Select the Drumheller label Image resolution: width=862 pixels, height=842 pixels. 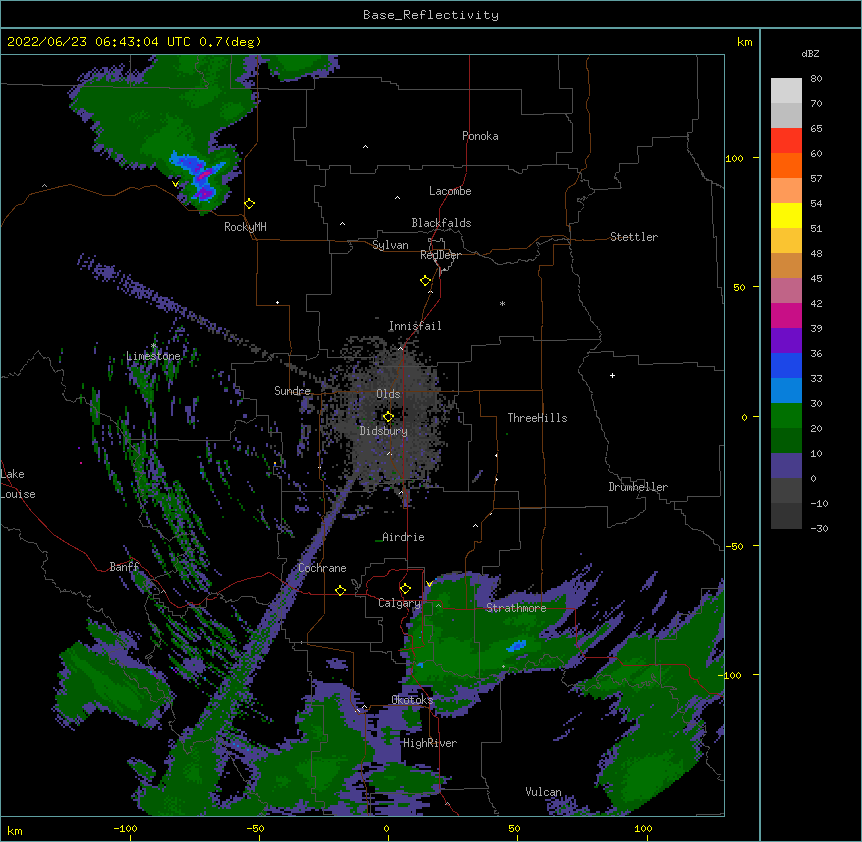pos(638,487)
